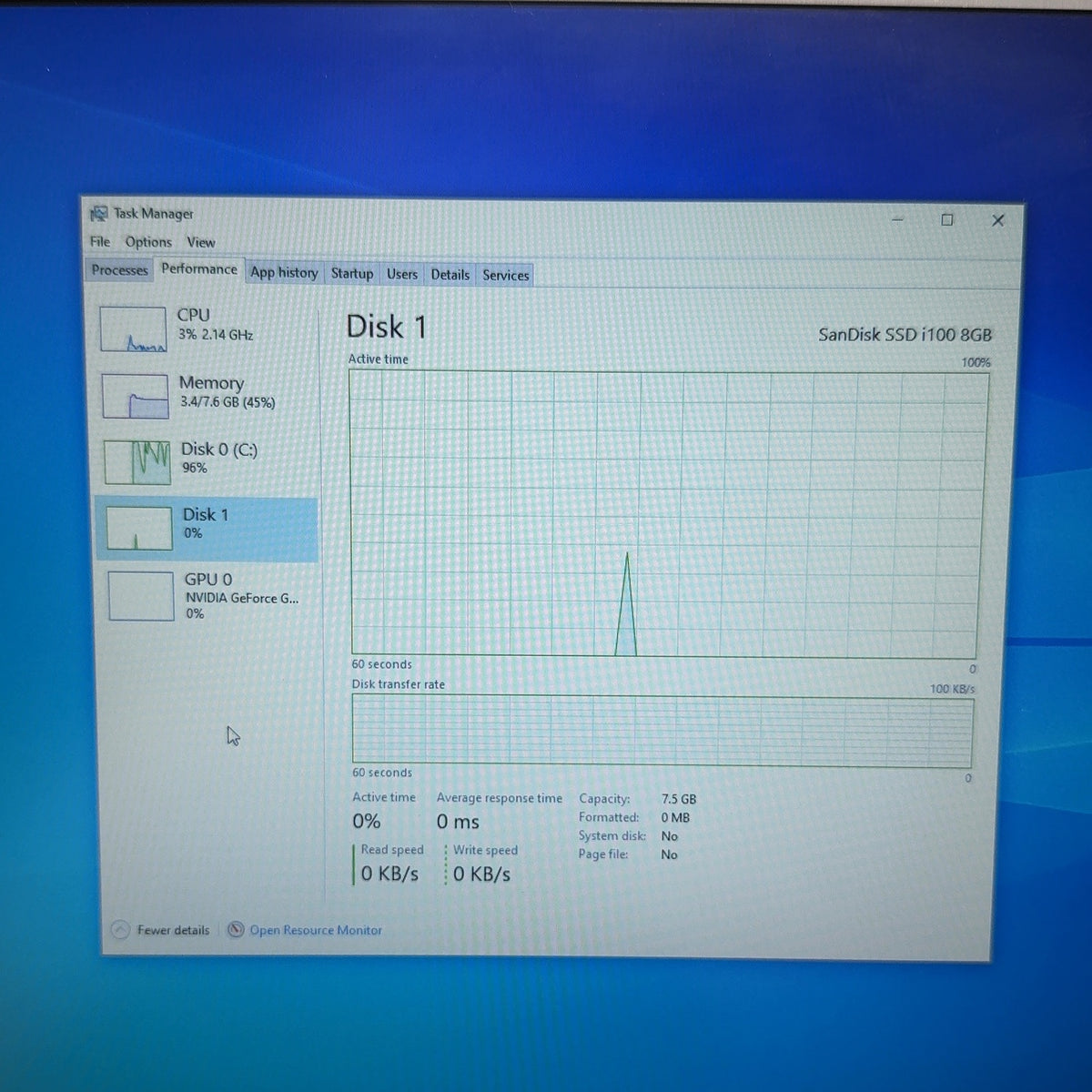The width and height of the screenshot is (1092, 1092).
Task: Collapse view with Fewer details chevron
Action: coord(120,930)
